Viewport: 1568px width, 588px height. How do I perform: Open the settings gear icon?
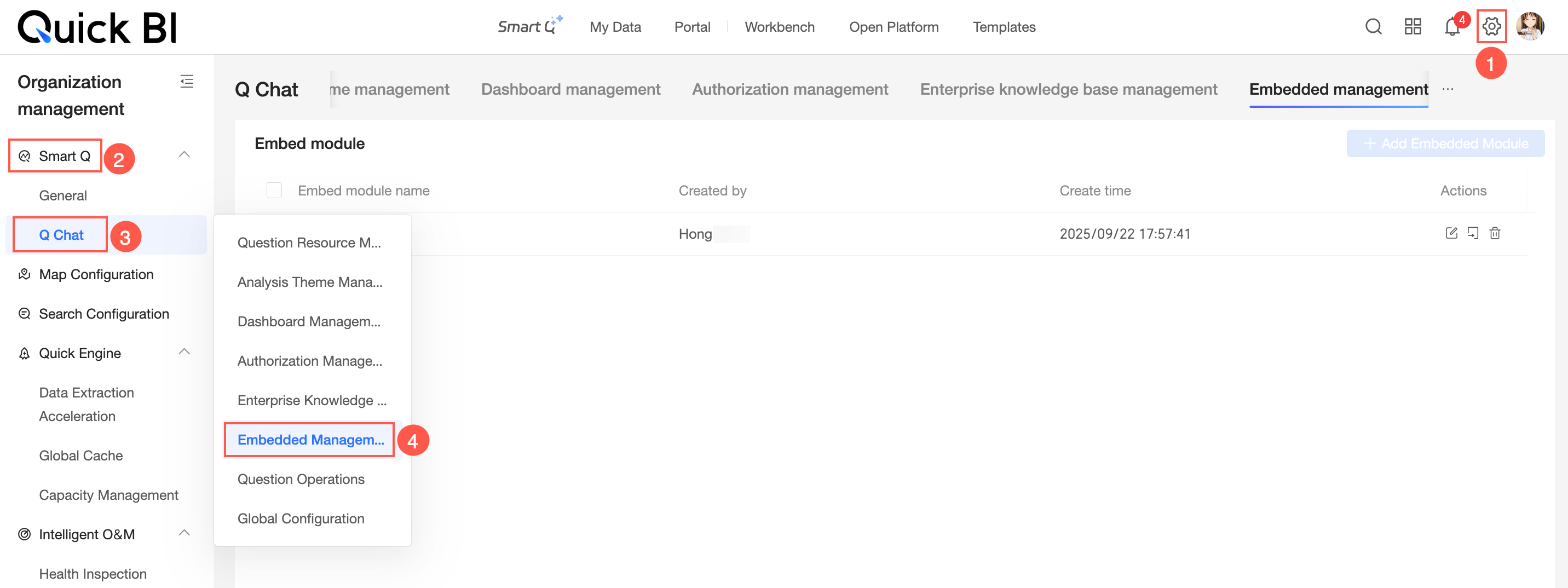point(1491,27)
